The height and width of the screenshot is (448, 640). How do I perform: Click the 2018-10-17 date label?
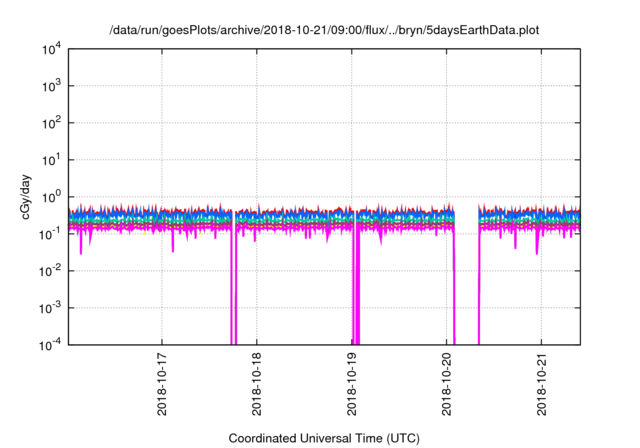pos(162,384)
